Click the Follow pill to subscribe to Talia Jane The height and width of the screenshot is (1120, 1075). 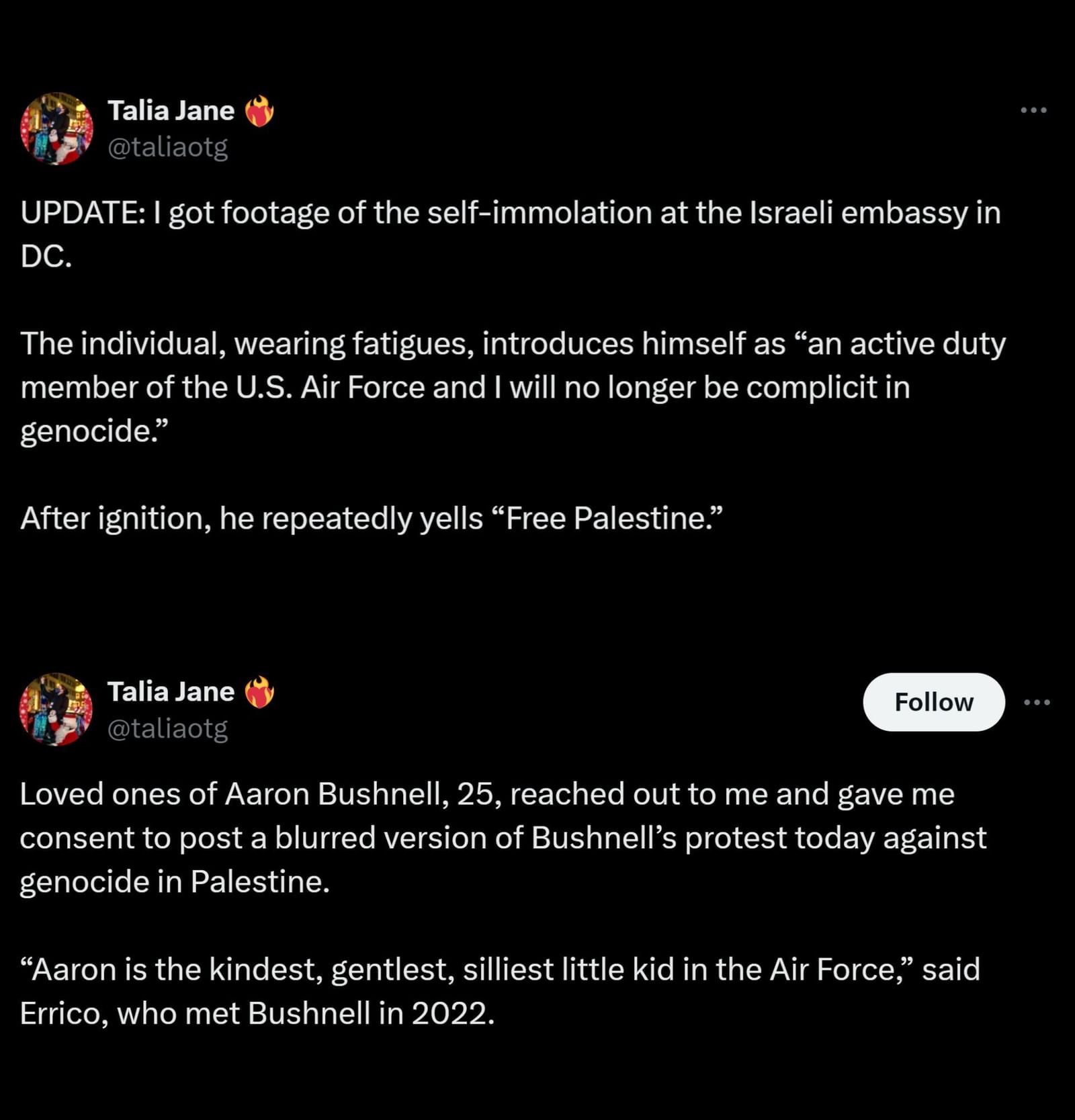point(935,703)
